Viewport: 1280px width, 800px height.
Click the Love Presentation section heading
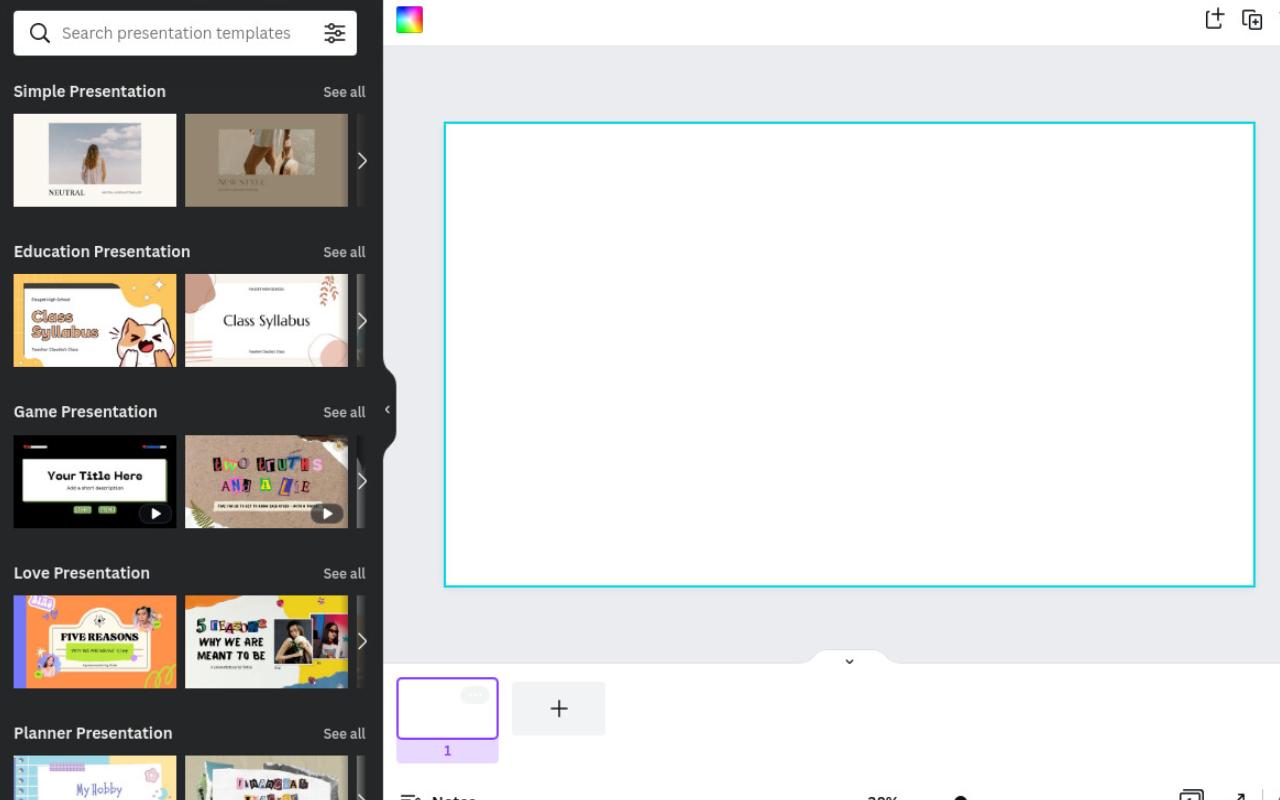click(82, 572)
